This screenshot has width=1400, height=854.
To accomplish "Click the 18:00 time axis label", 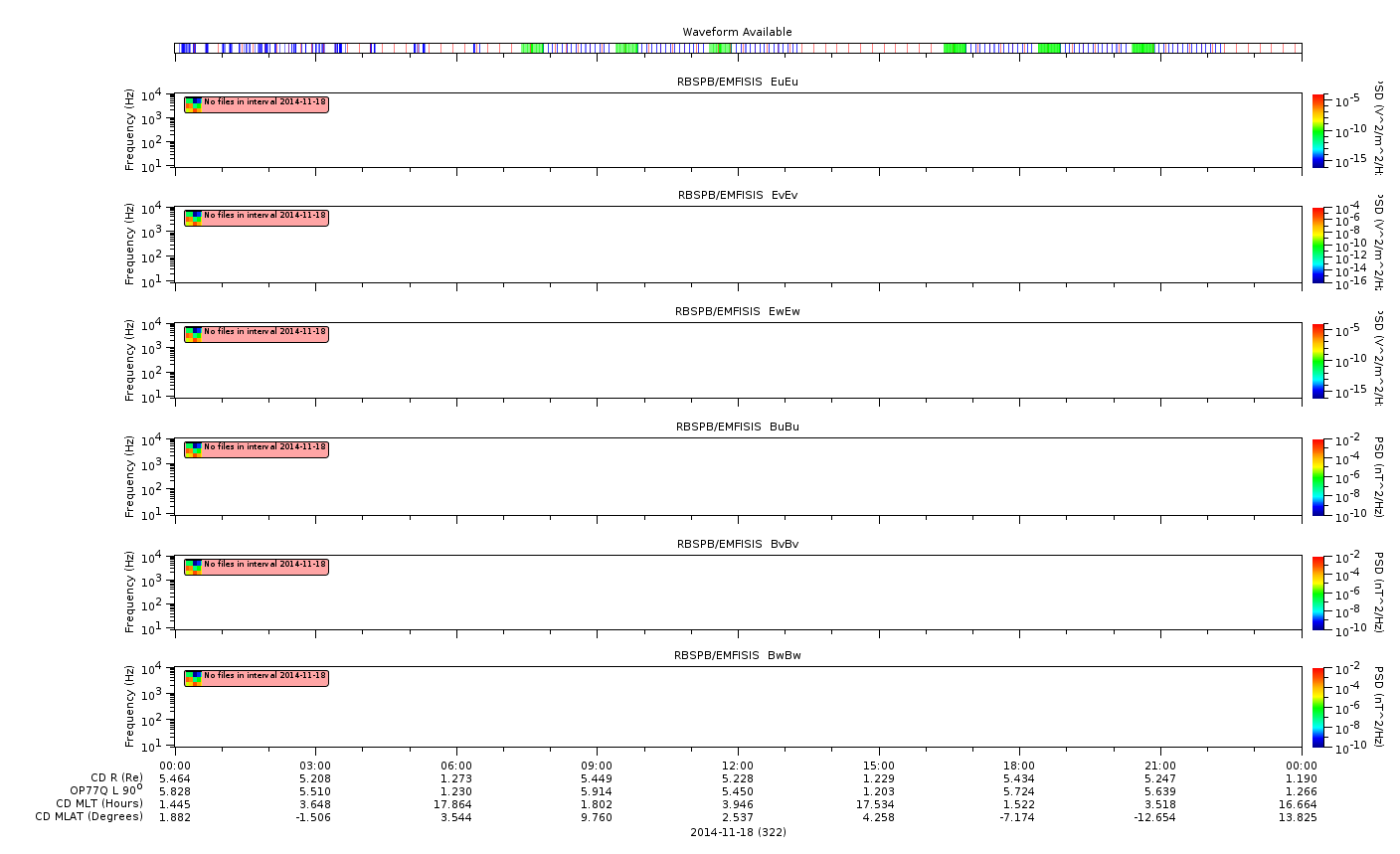I will pos(1019,766).
